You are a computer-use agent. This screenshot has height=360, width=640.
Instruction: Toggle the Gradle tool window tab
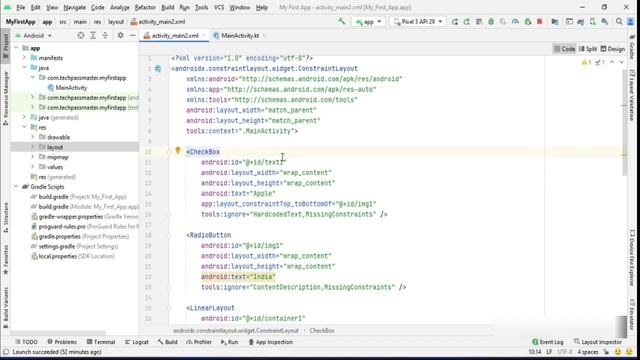tap(632, 47)
